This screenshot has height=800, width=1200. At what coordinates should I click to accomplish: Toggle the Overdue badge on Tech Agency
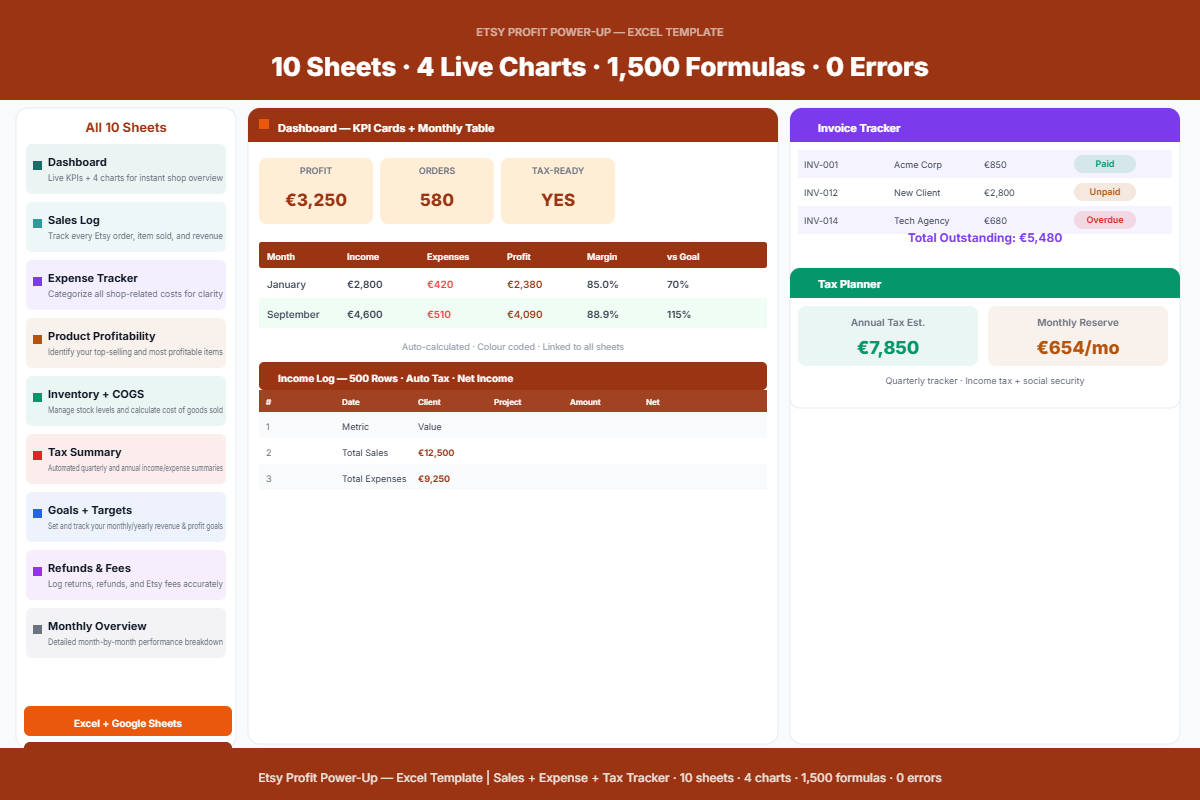pos(1104,220)
